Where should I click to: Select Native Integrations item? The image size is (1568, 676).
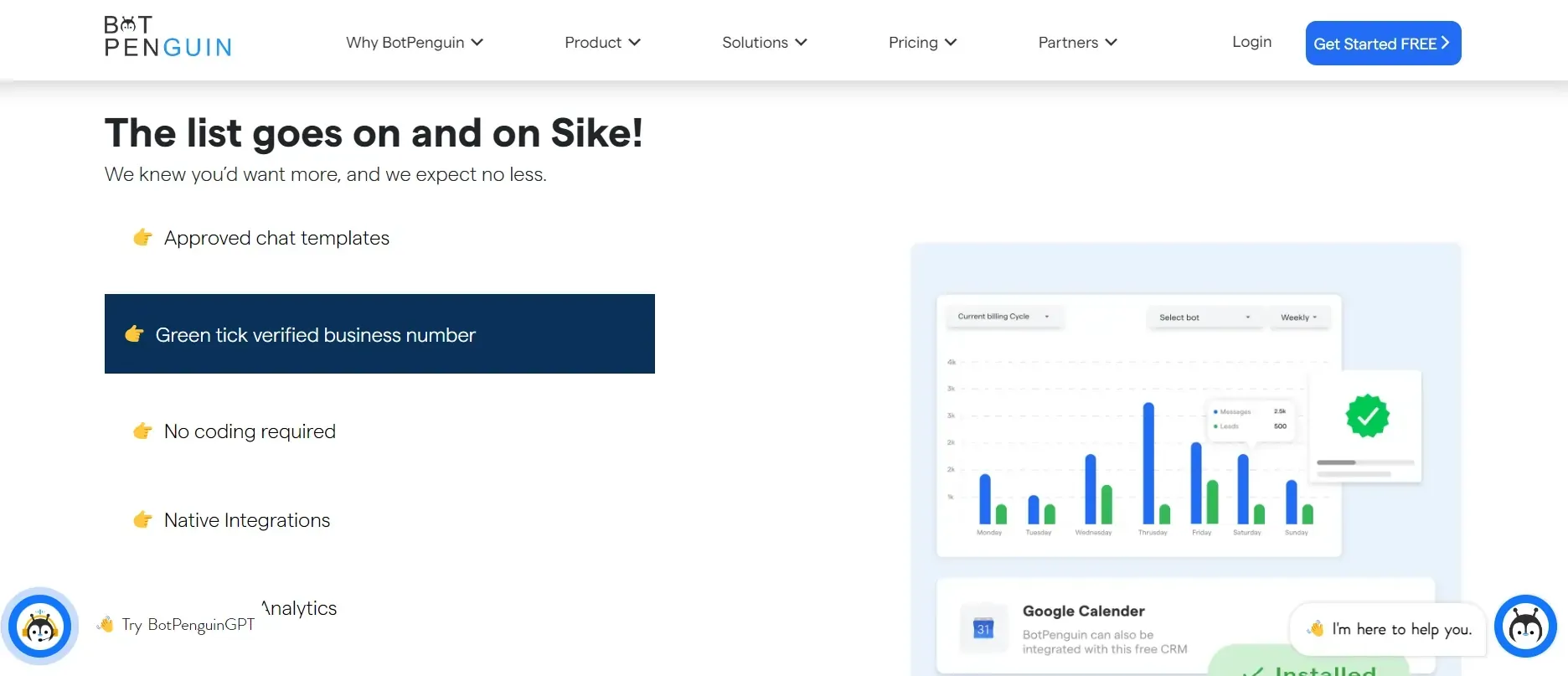pyautogui.click(x=247, y=520)
